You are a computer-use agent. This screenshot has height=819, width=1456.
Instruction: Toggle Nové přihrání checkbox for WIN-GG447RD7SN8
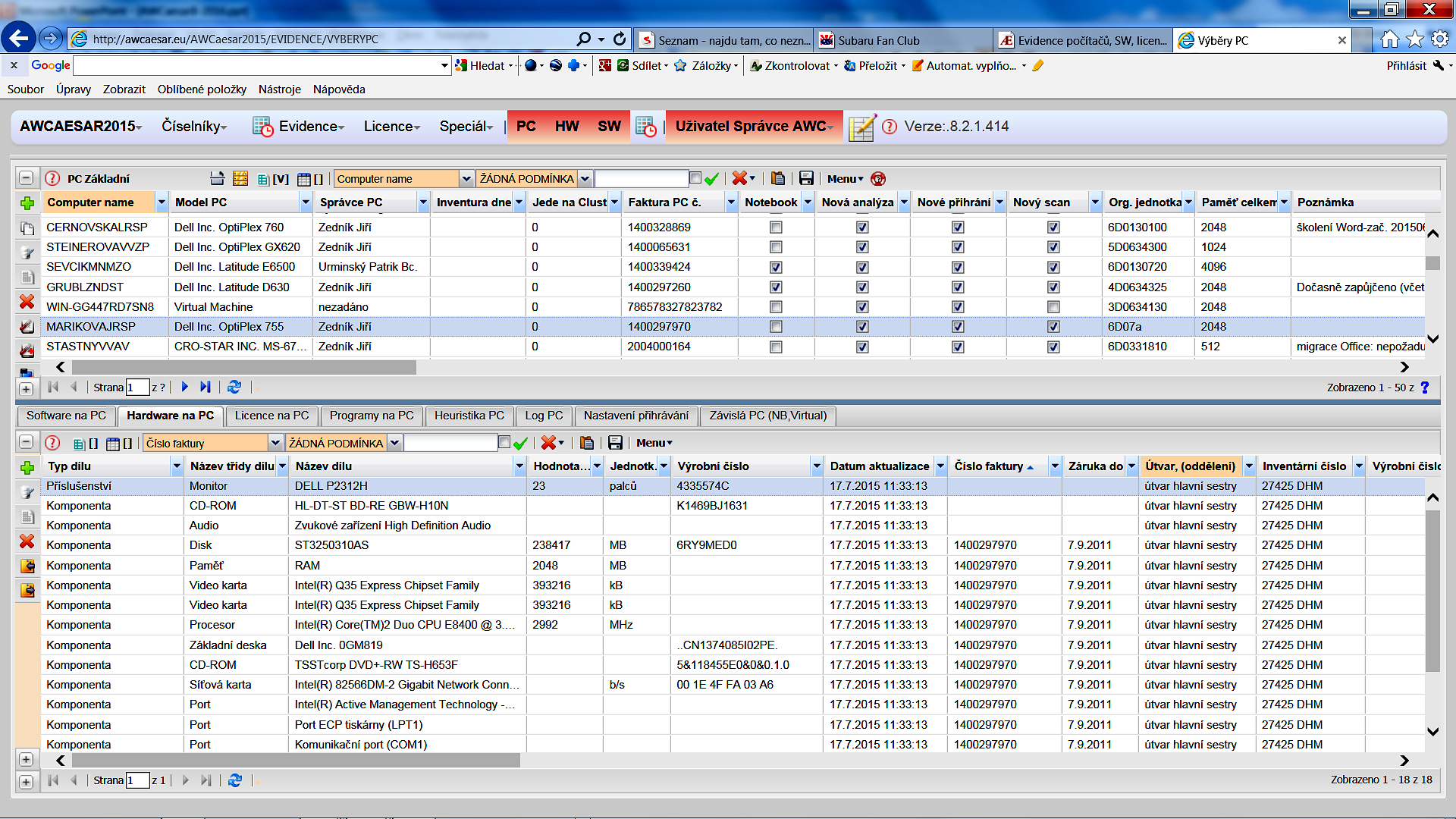[x=958, y=307]
